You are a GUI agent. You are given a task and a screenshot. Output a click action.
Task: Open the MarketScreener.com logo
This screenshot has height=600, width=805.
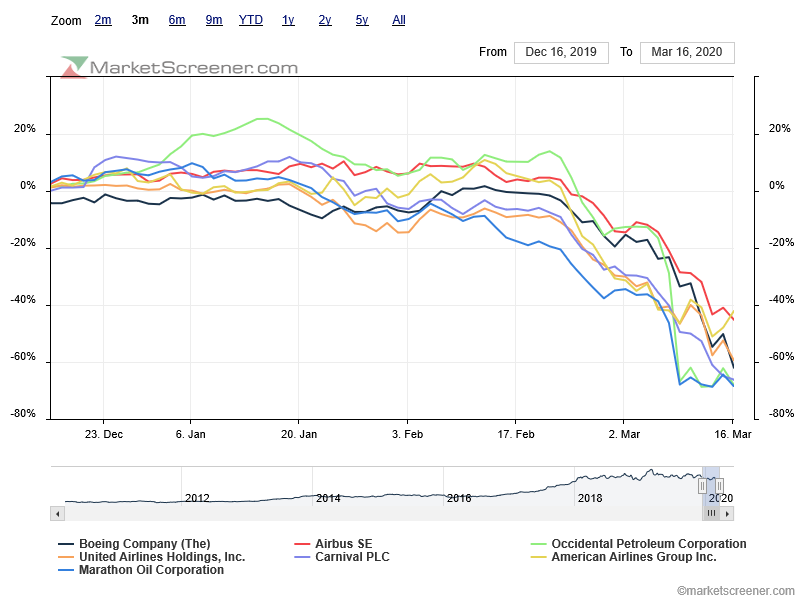[179, 67]
